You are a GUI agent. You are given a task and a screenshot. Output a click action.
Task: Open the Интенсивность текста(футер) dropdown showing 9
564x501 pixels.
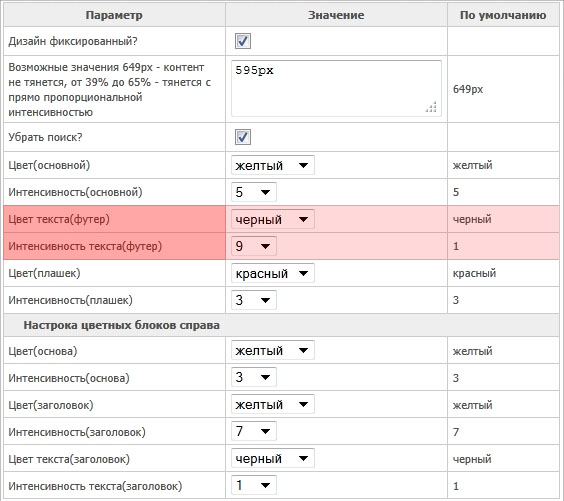[x=254, y=246]
